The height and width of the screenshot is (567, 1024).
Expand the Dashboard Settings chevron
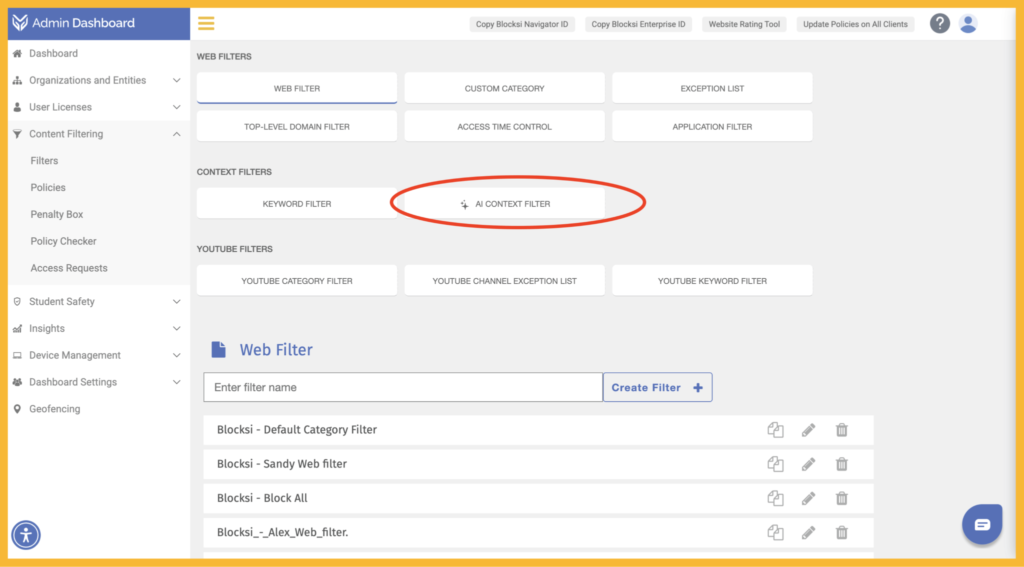click(x=176, y=382)
